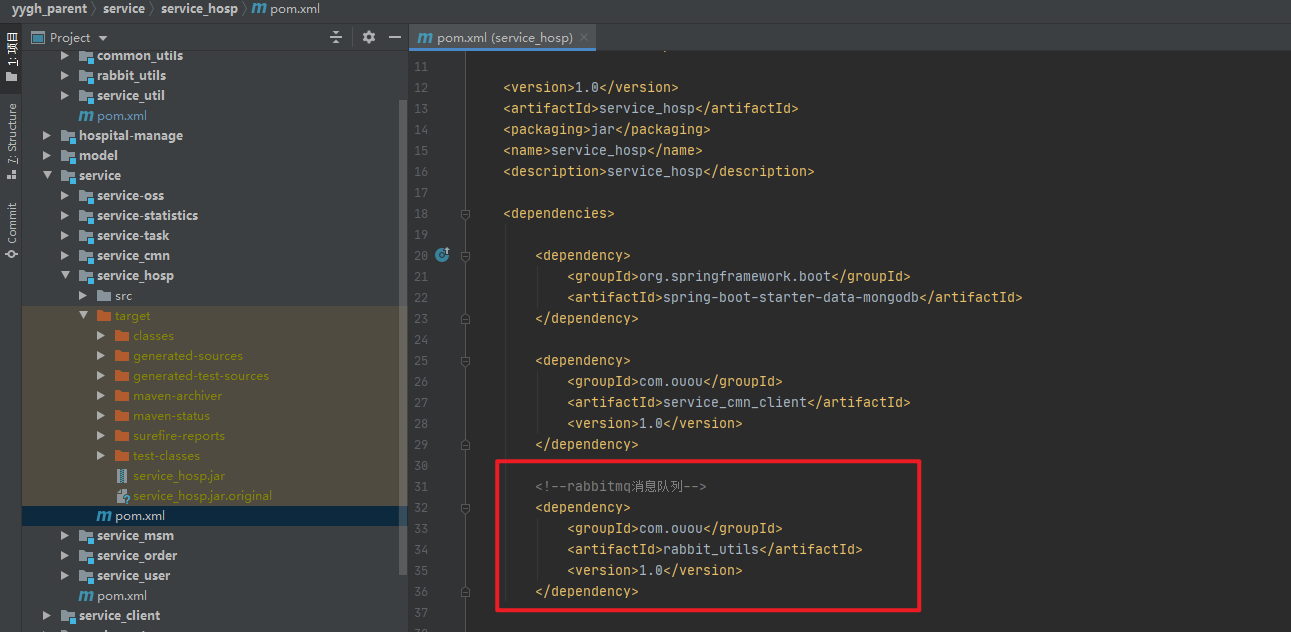The image size is (1291, 632).
Task: Click the src folder icon
Action: pos(104,296)
